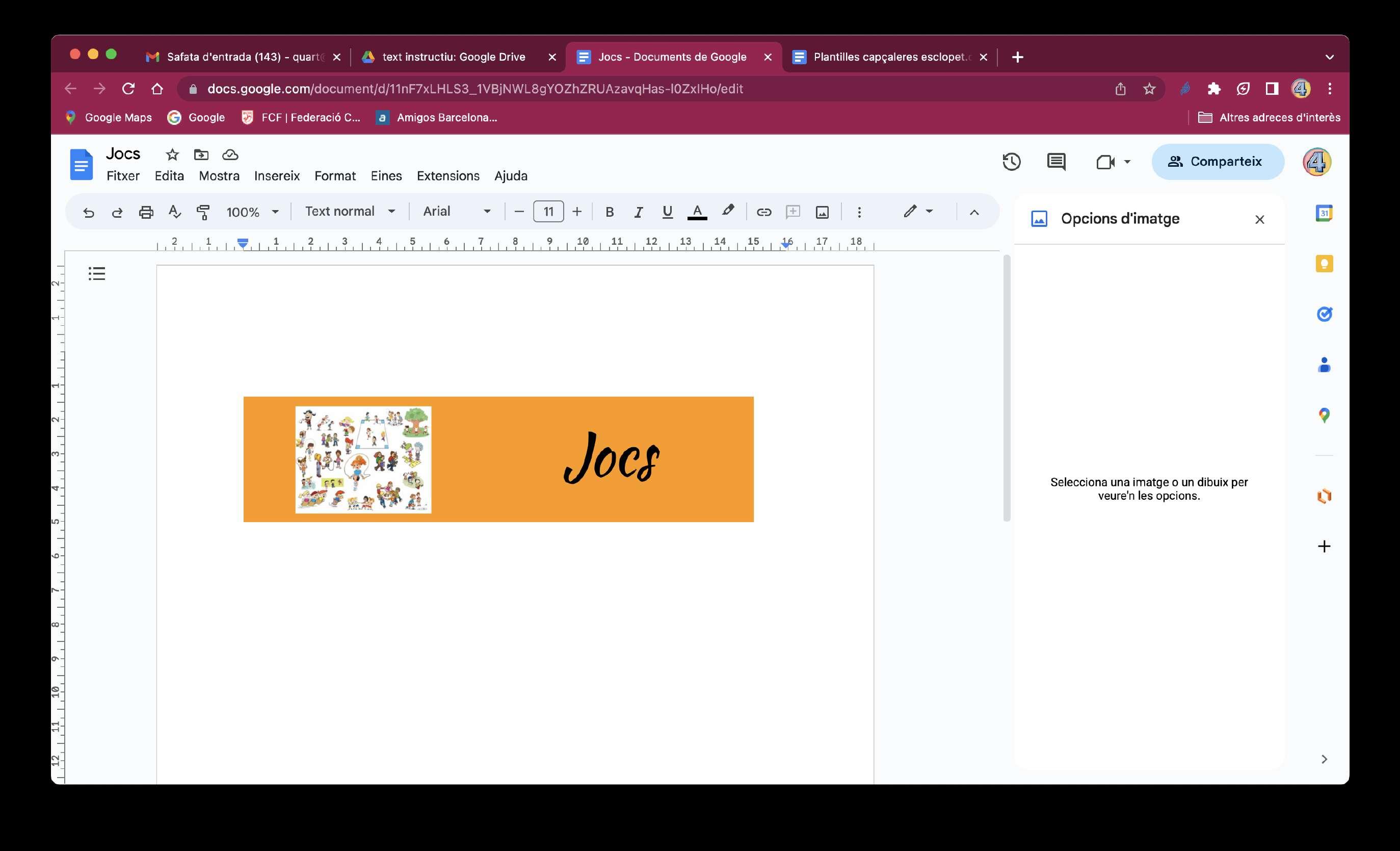Open version history clock icon
1400x851 pixels.
pos(1011,162)
